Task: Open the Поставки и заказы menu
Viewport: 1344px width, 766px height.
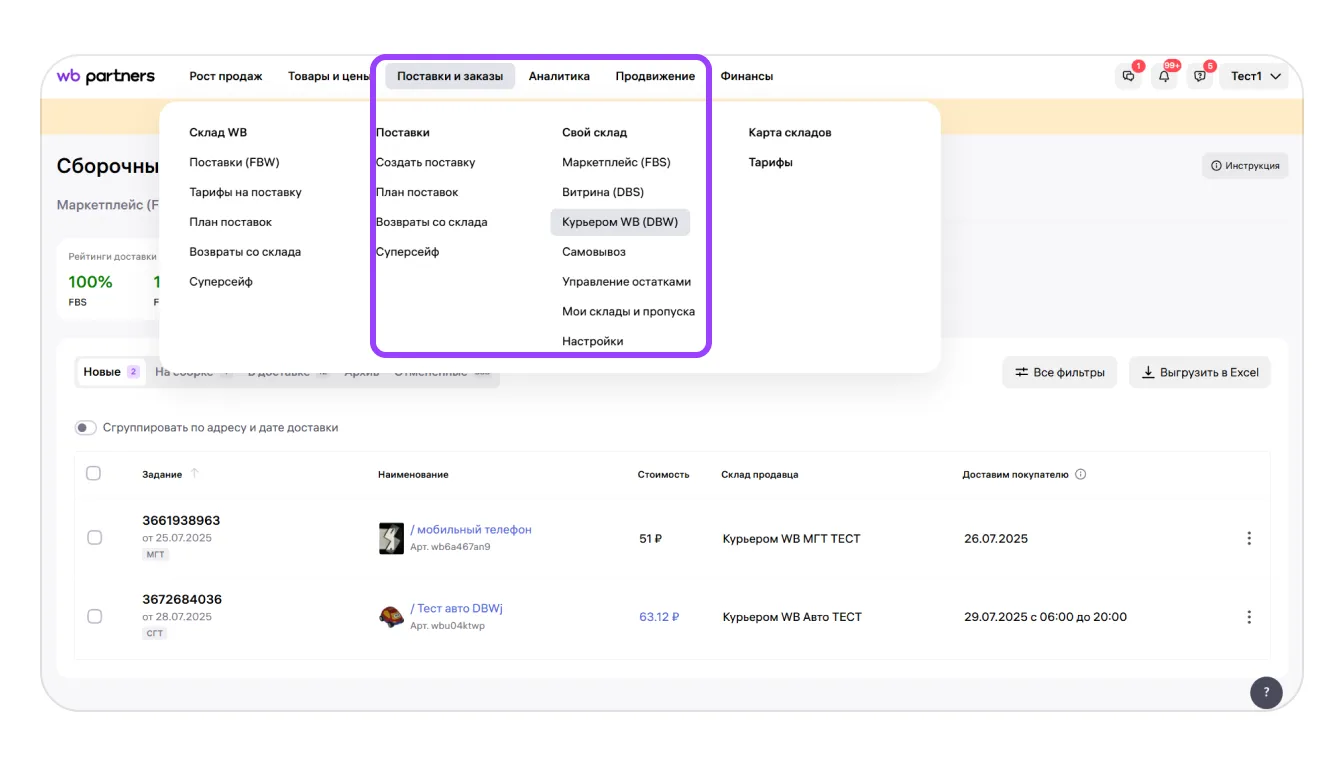Action: (x=450, y=76)
